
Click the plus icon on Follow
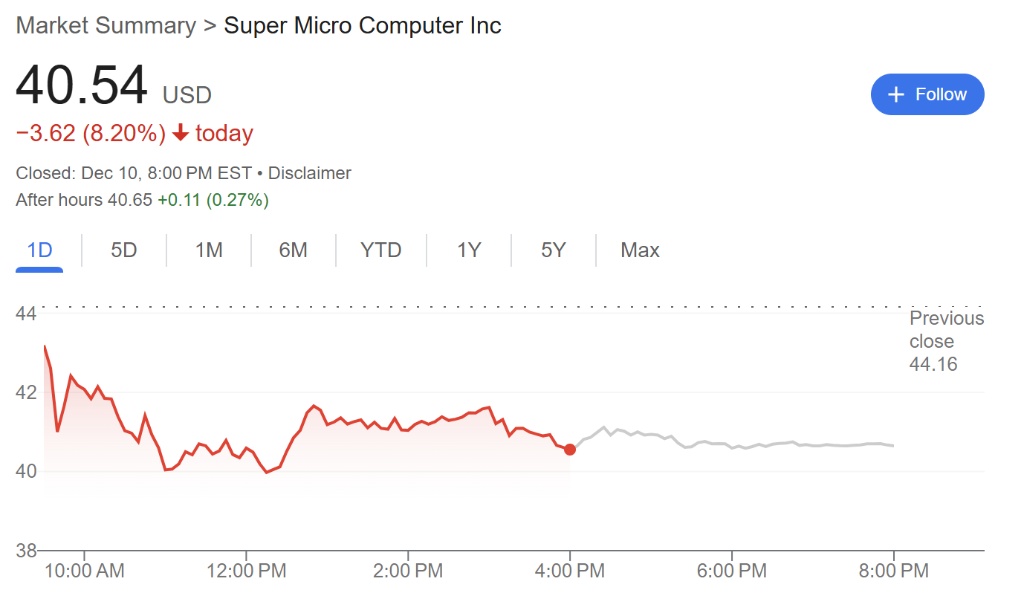(x=896, y=94)
